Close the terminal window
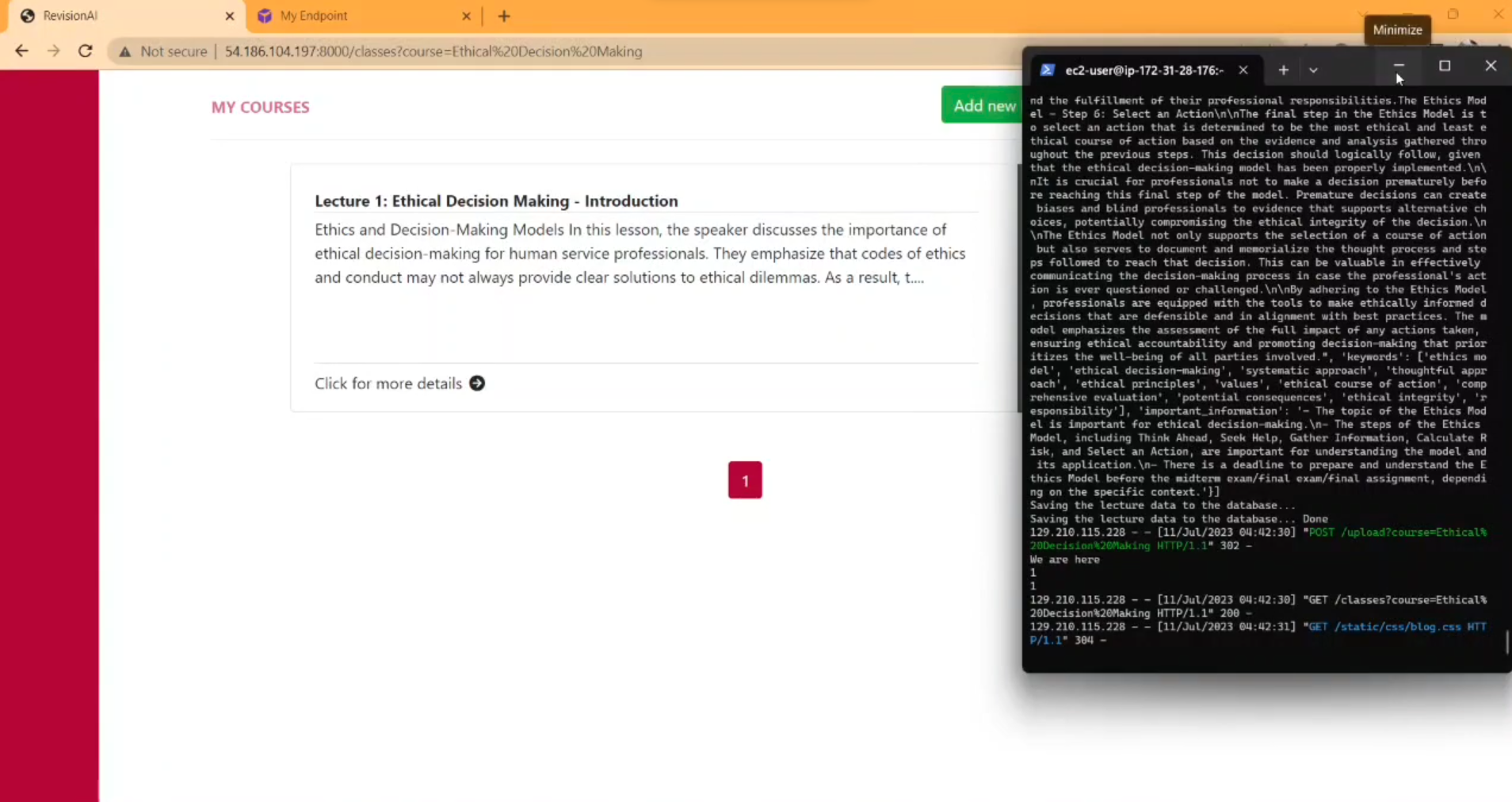This screenshot has height=802, width=1512. pos(1491,67)
